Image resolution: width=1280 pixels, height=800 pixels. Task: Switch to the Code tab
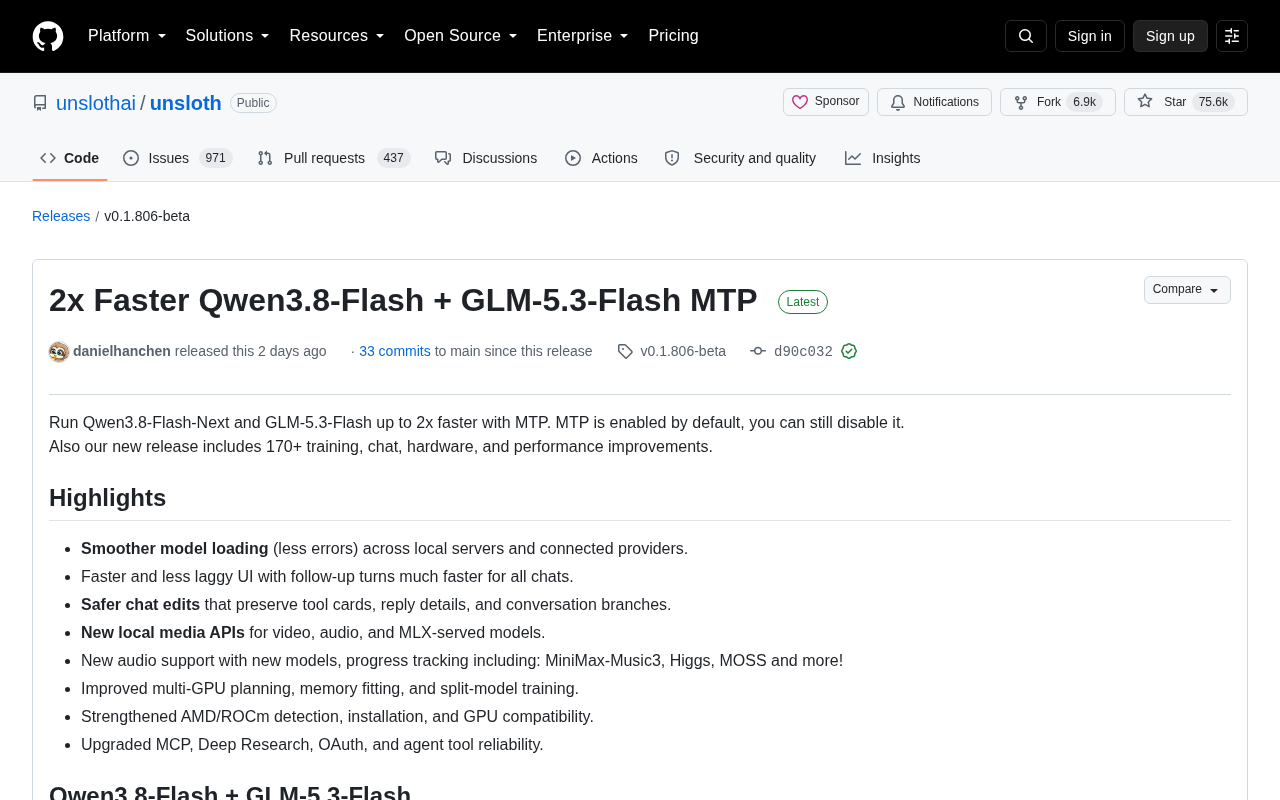click(x=70, y=158)
